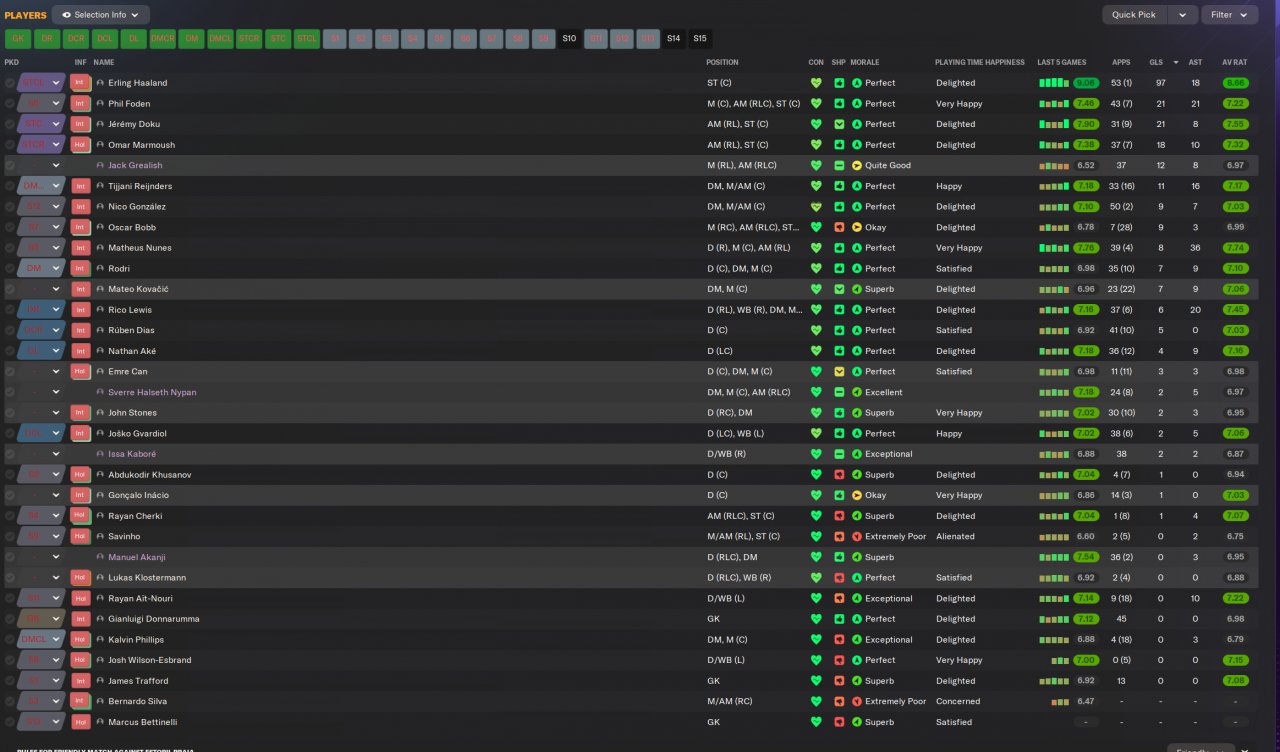Open position dropdown for Gianluigi Donnarumma
The image size is (1280, 752).
[x=56, y=619]
